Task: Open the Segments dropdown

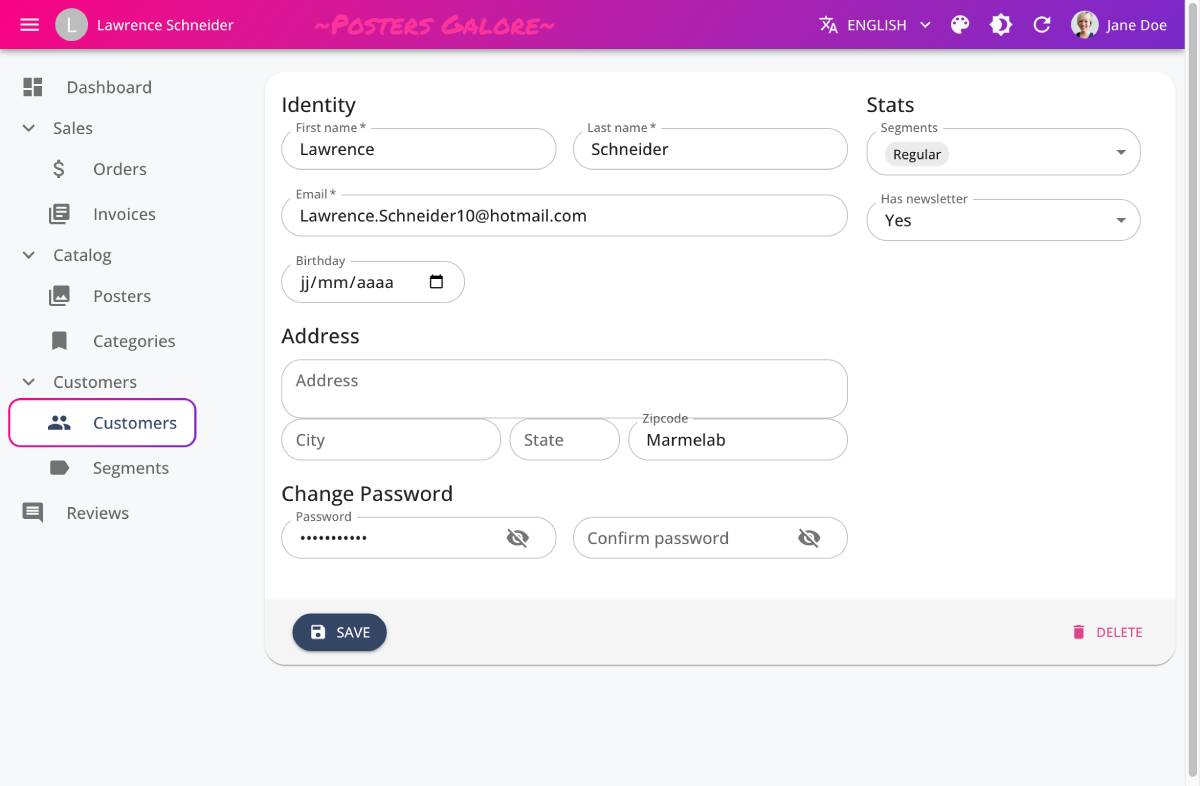Action: (x=1120, y=153)
